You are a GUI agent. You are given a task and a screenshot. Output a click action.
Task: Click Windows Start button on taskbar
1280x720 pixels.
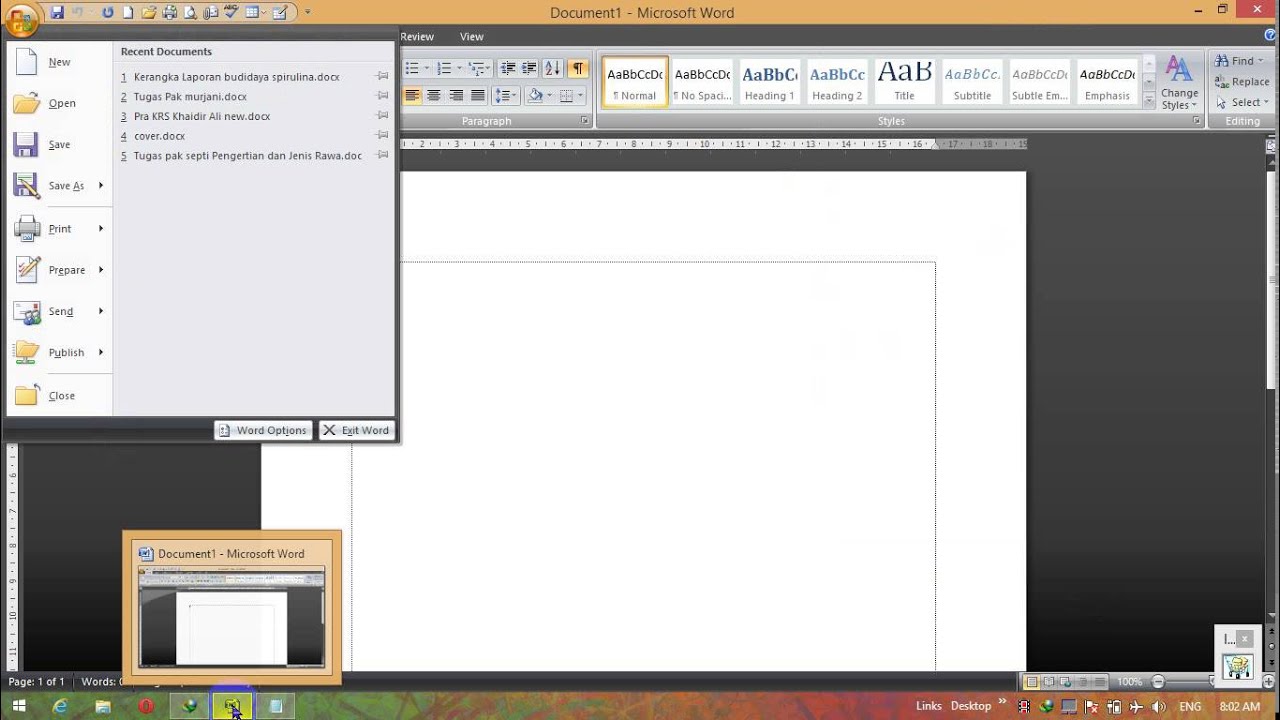tap(19, 706)
